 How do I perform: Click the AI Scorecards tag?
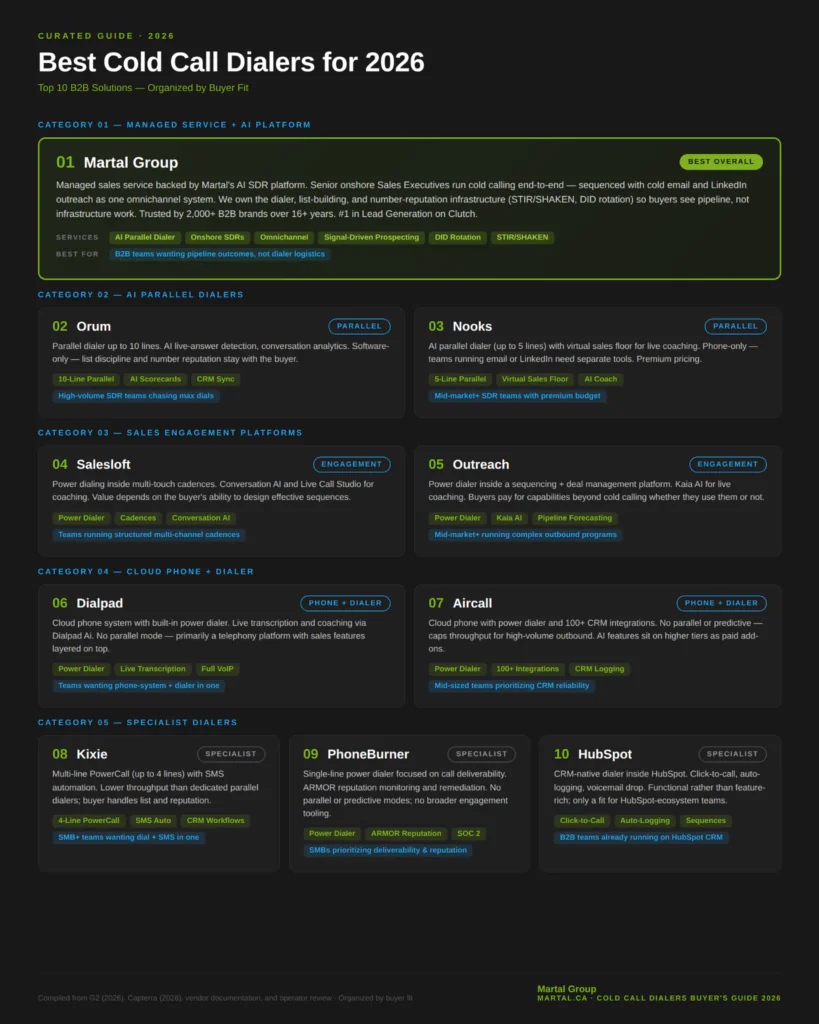click(155, 379)
